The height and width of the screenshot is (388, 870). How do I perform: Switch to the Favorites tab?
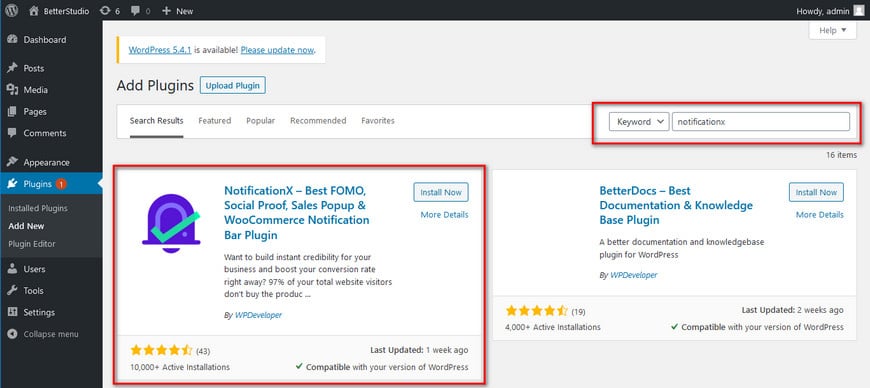pyautogui.click(x=378, y=120)
